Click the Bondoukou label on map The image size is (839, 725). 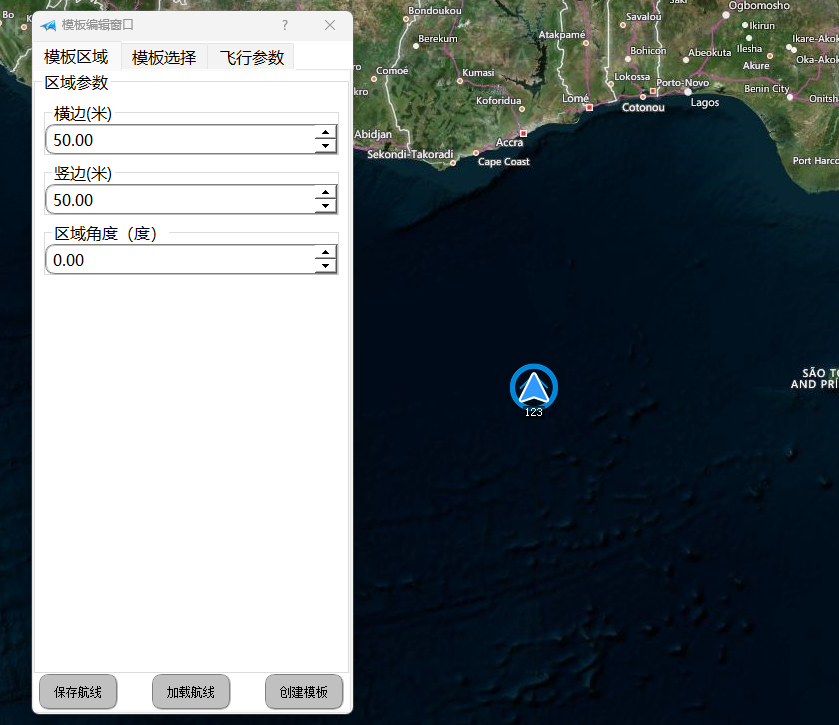(434, 11)
